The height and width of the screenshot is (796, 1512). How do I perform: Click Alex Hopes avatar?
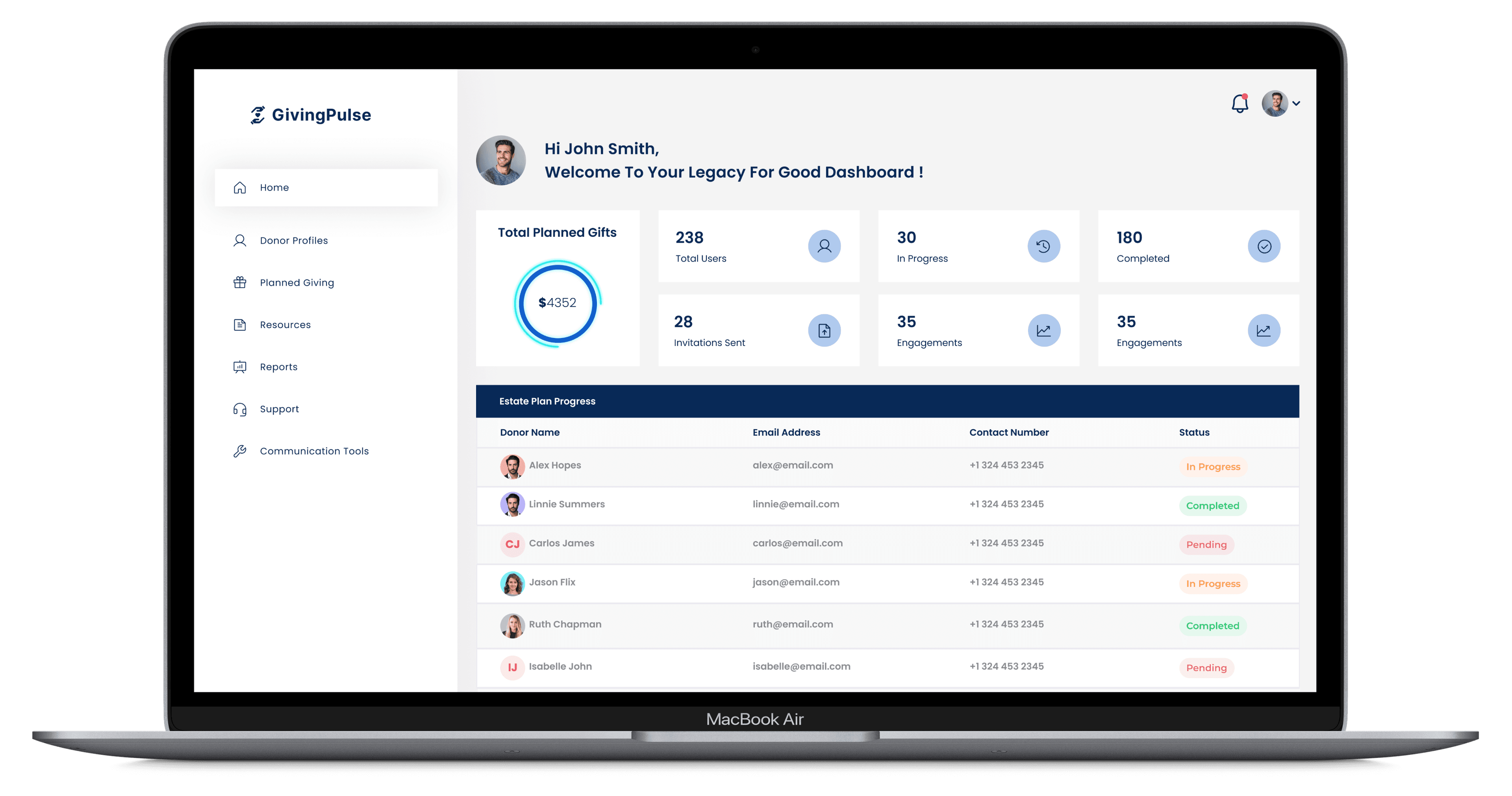512,466
